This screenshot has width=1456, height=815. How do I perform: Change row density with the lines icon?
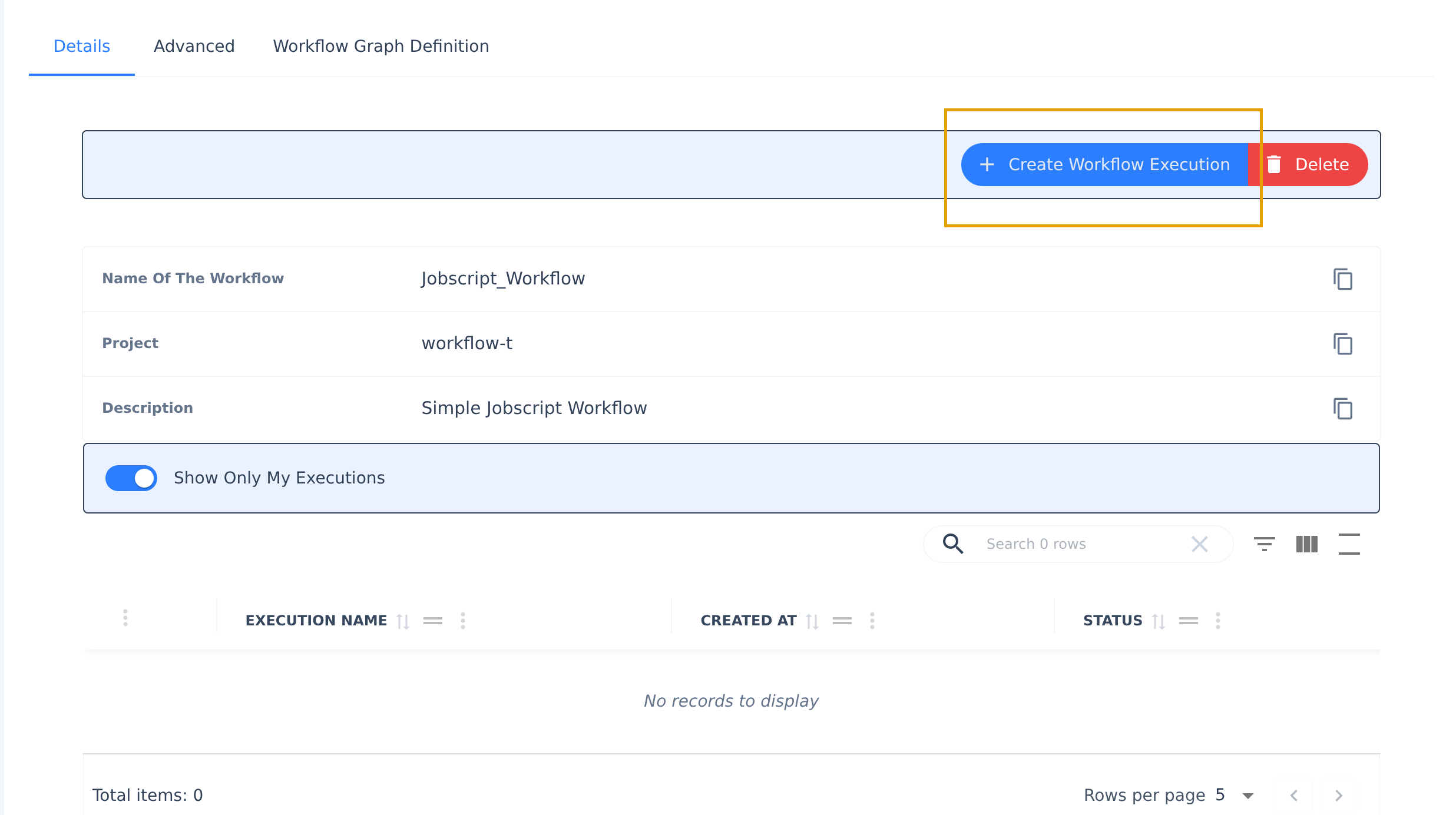pos(1349,544)
